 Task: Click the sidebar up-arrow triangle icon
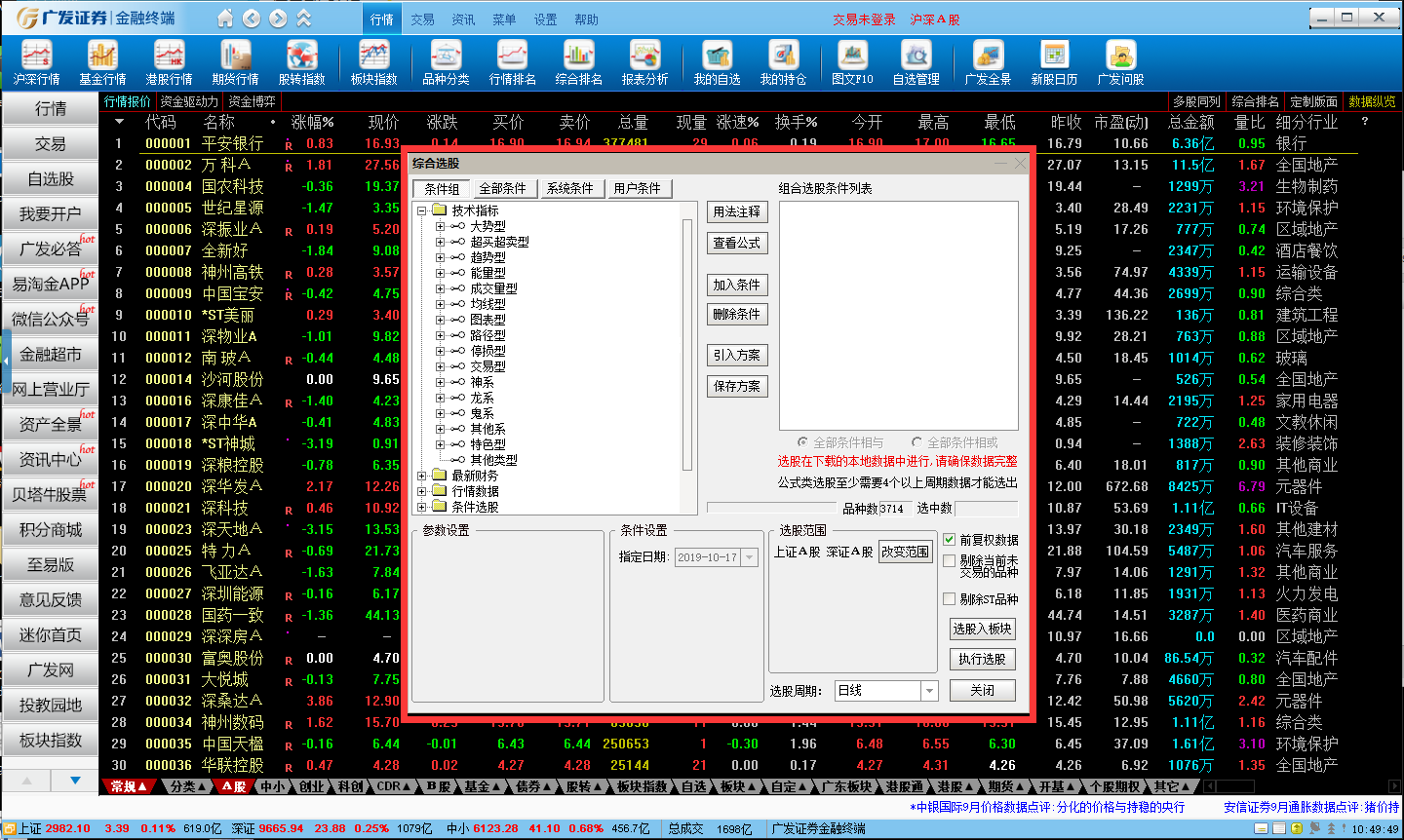(x=26, y=780)
